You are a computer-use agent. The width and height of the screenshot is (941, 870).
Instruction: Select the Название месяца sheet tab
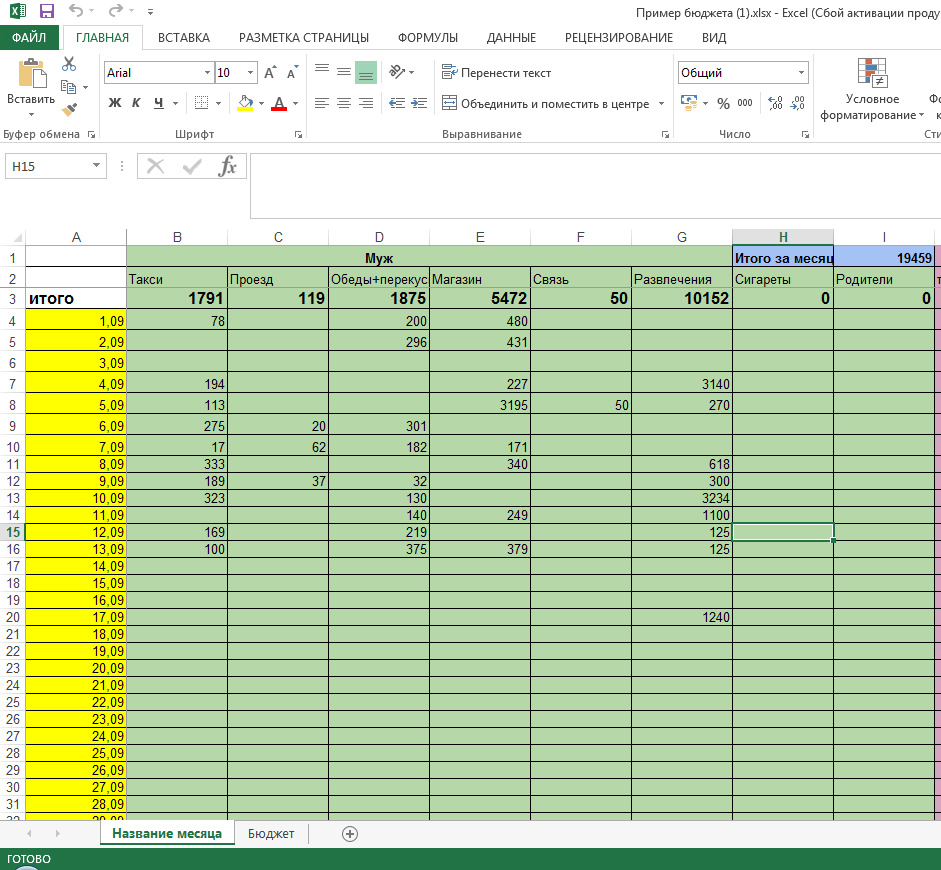click(167, 833)
